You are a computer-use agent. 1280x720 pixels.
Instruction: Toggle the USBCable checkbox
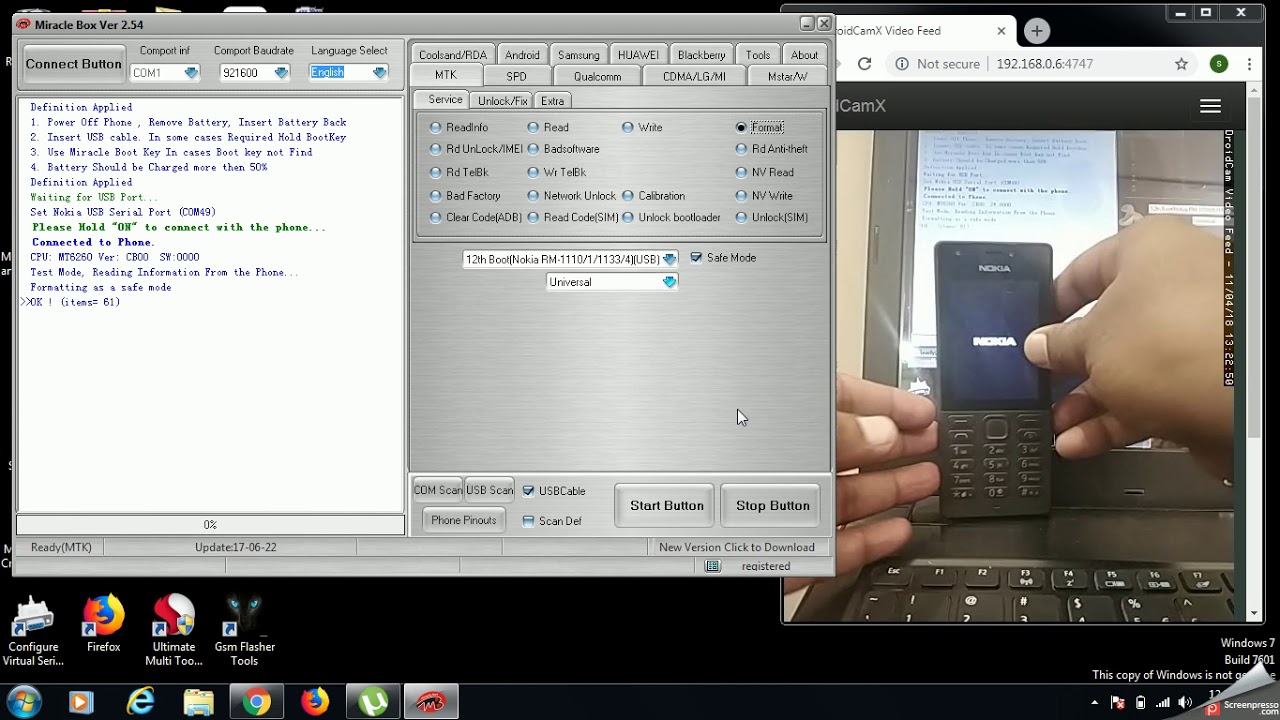pyautogui.click(x=528, y=491)
